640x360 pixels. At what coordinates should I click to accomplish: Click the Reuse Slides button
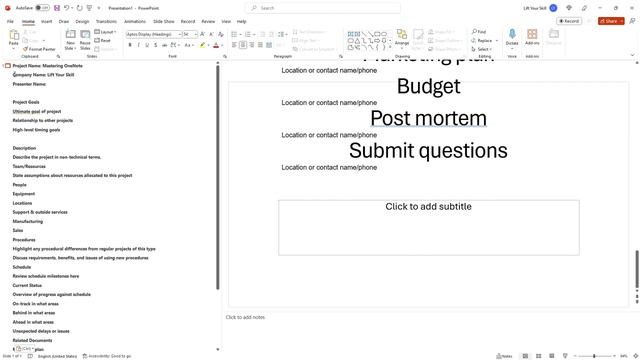[85, 40]
